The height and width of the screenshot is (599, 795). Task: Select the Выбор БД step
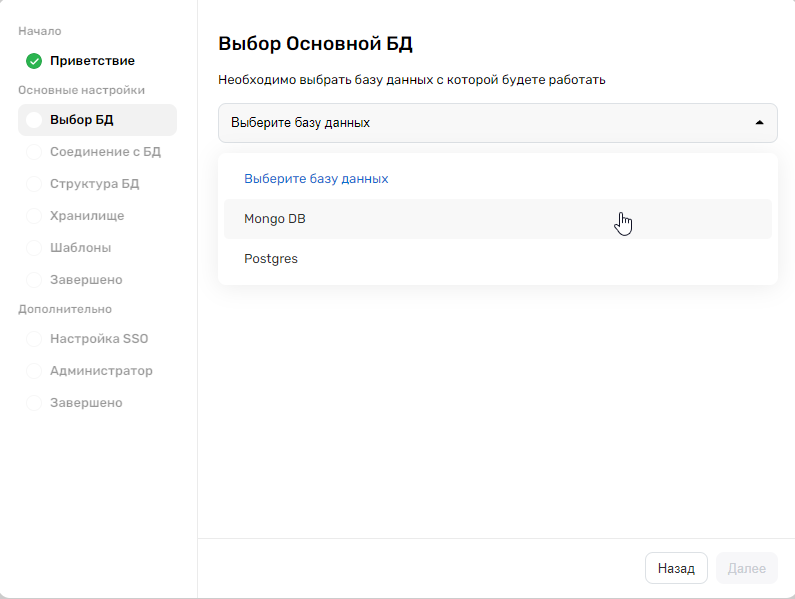[x=97, y=120]
